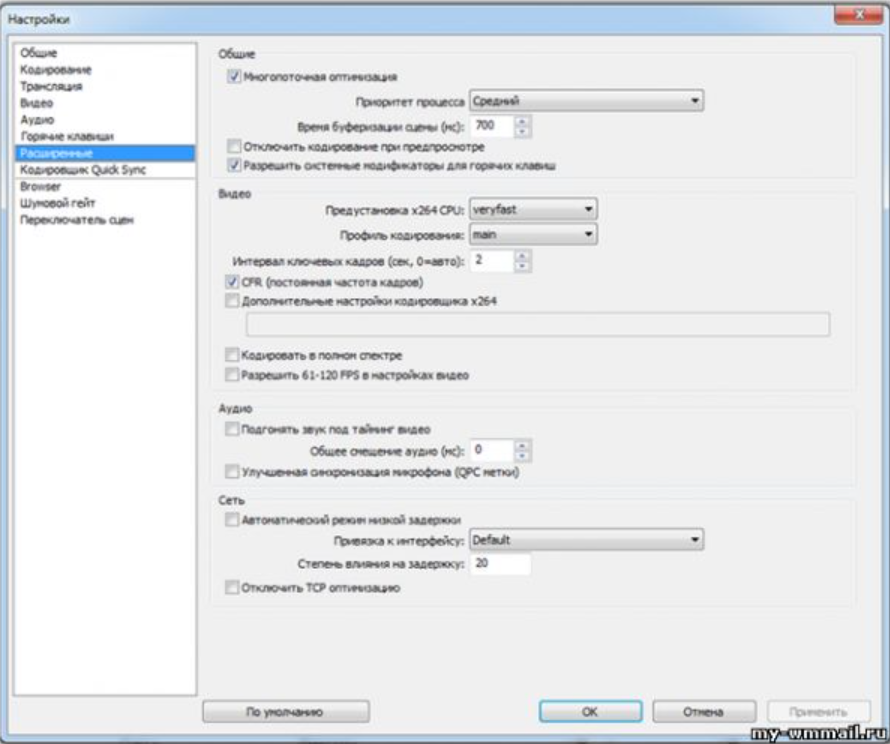Click the OK button
This screenshot has height=744, width=890.
[x=590, y=712]
